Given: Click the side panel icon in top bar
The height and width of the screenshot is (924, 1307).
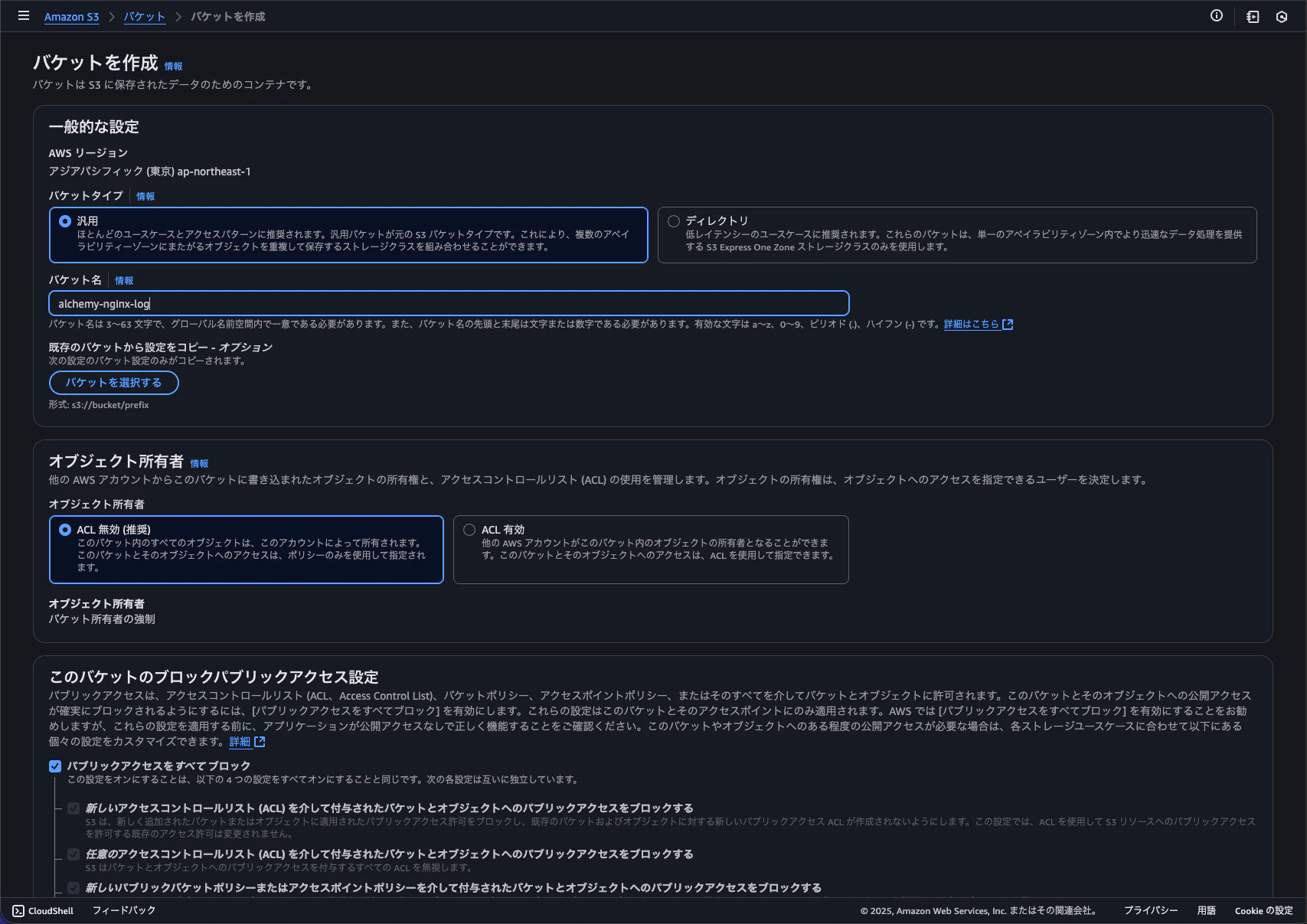Looking at the screenshot, I should (x=1253, y=16).
